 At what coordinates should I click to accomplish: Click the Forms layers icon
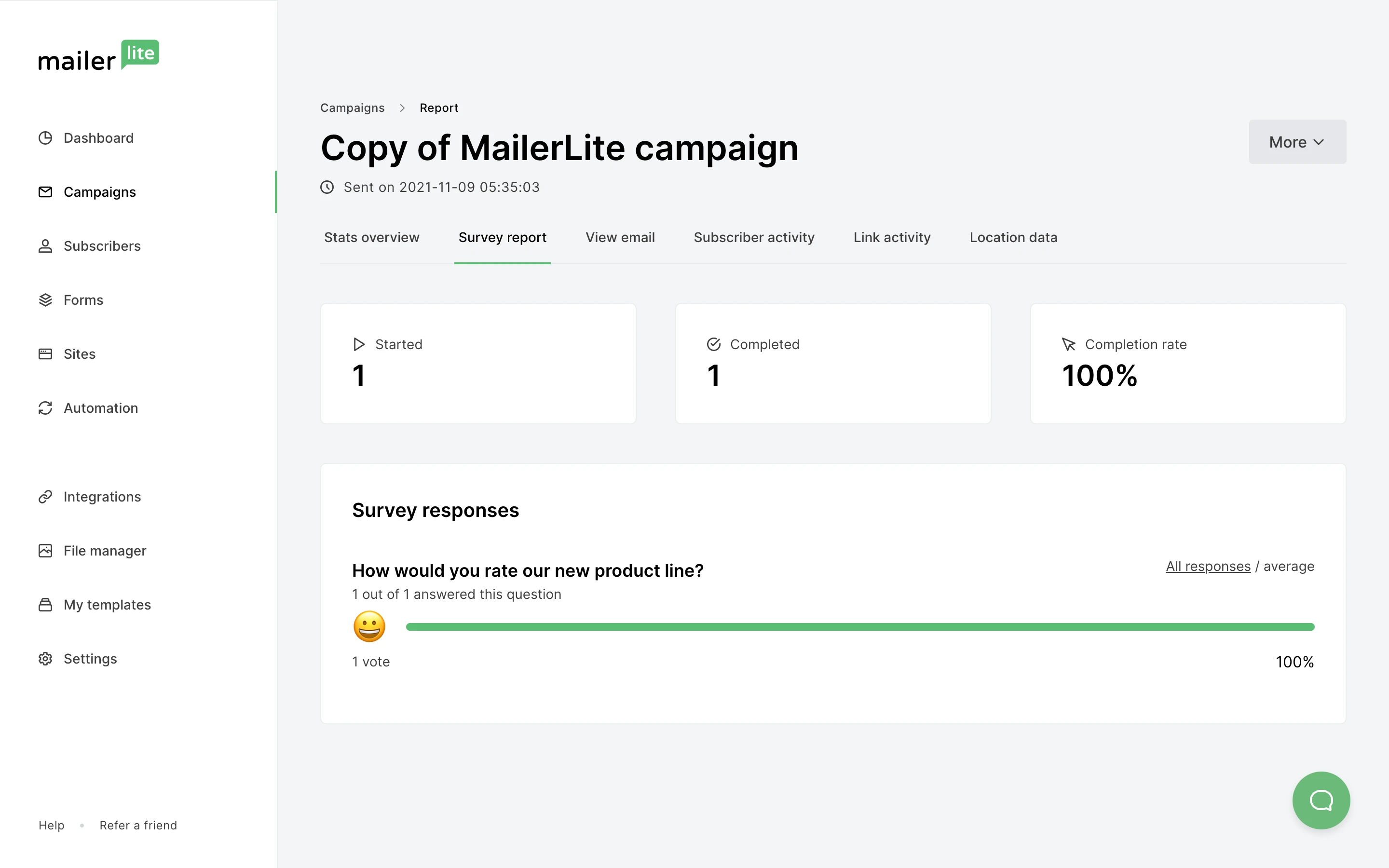(x=45, y=299)
